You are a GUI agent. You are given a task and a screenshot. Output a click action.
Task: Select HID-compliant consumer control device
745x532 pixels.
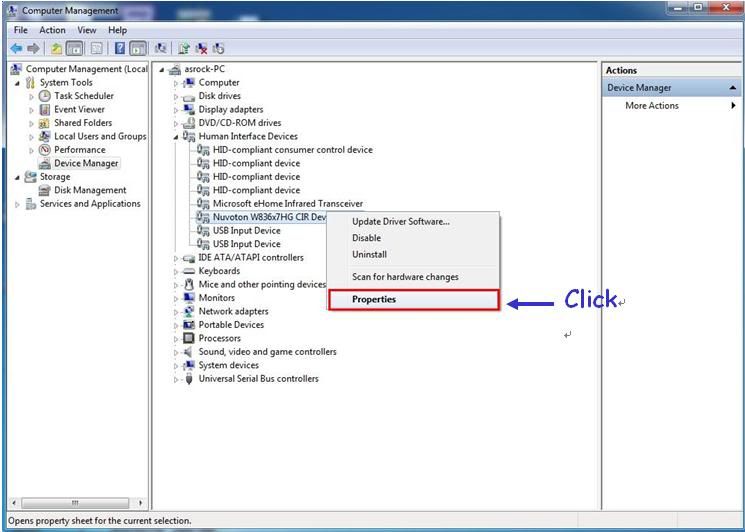(293, 150)
